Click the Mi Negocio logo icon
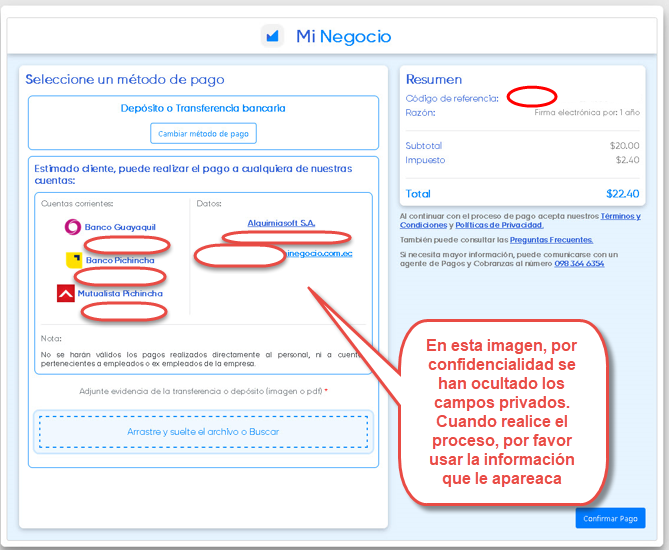 pyautogui.click(x=272, y=36)
